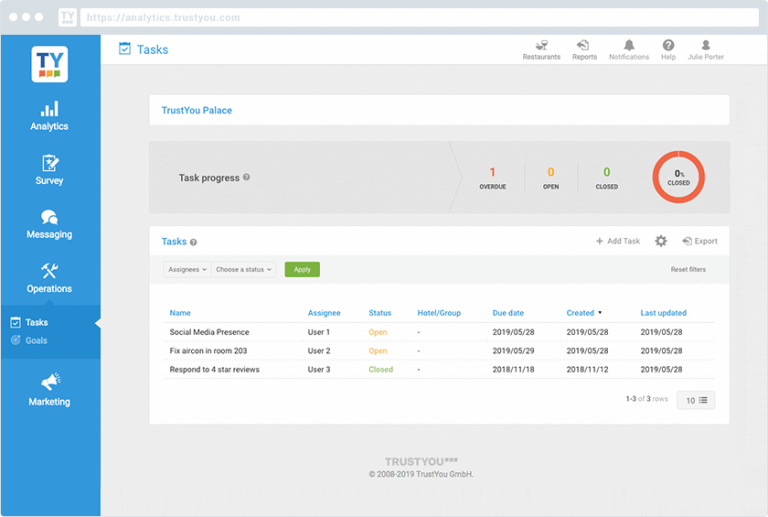This screenshot has height=517, width=768.
Task: Click the Export arrow icon
Action: coord(687,241)
